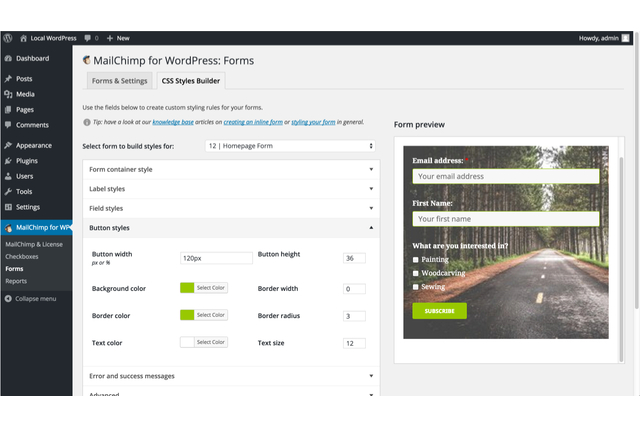Click the Border radius field
The image size is (640, 426).
tap(354, 316)
